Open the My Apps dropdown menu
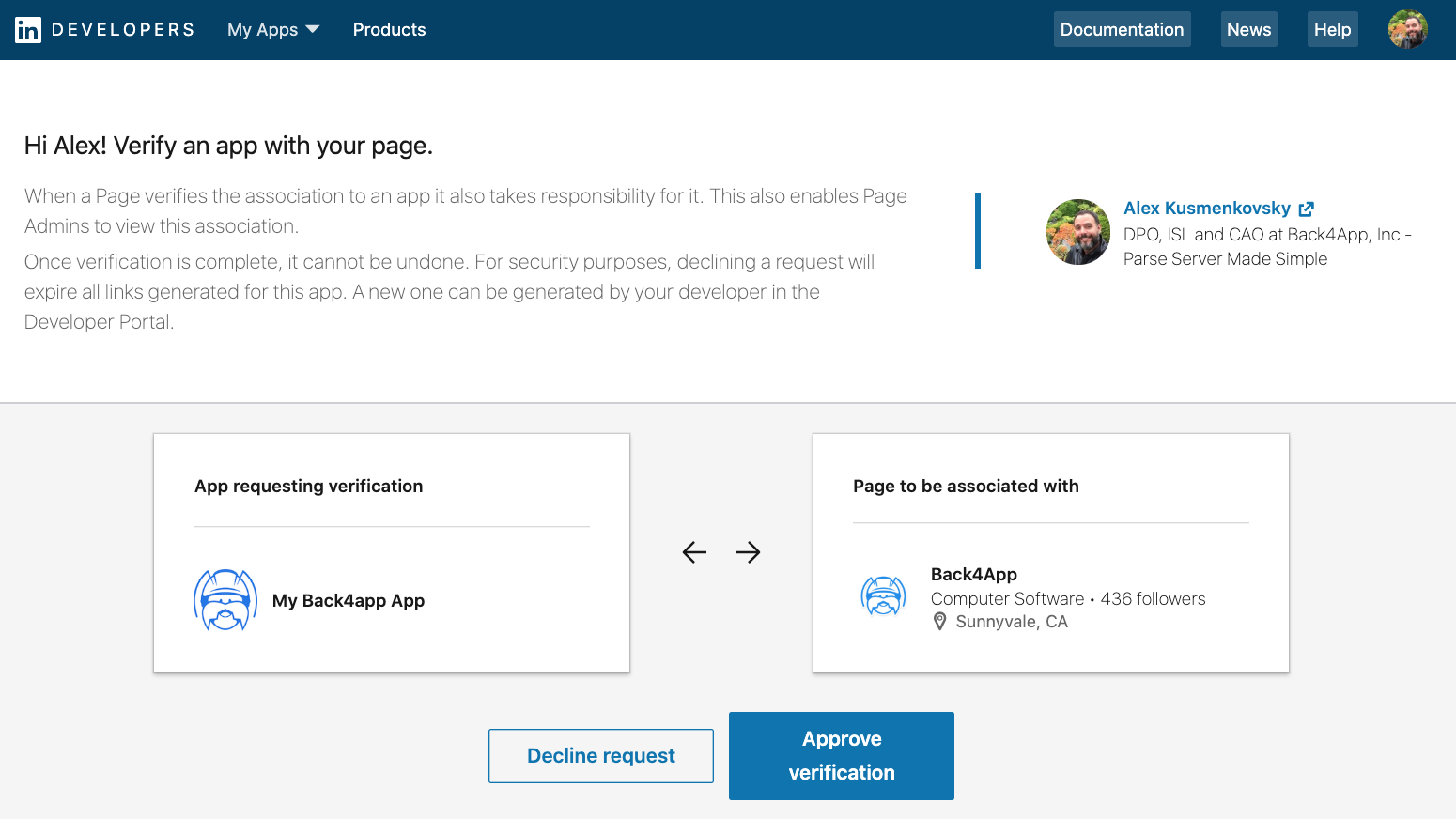1456x819 pixels. point(273,30)
